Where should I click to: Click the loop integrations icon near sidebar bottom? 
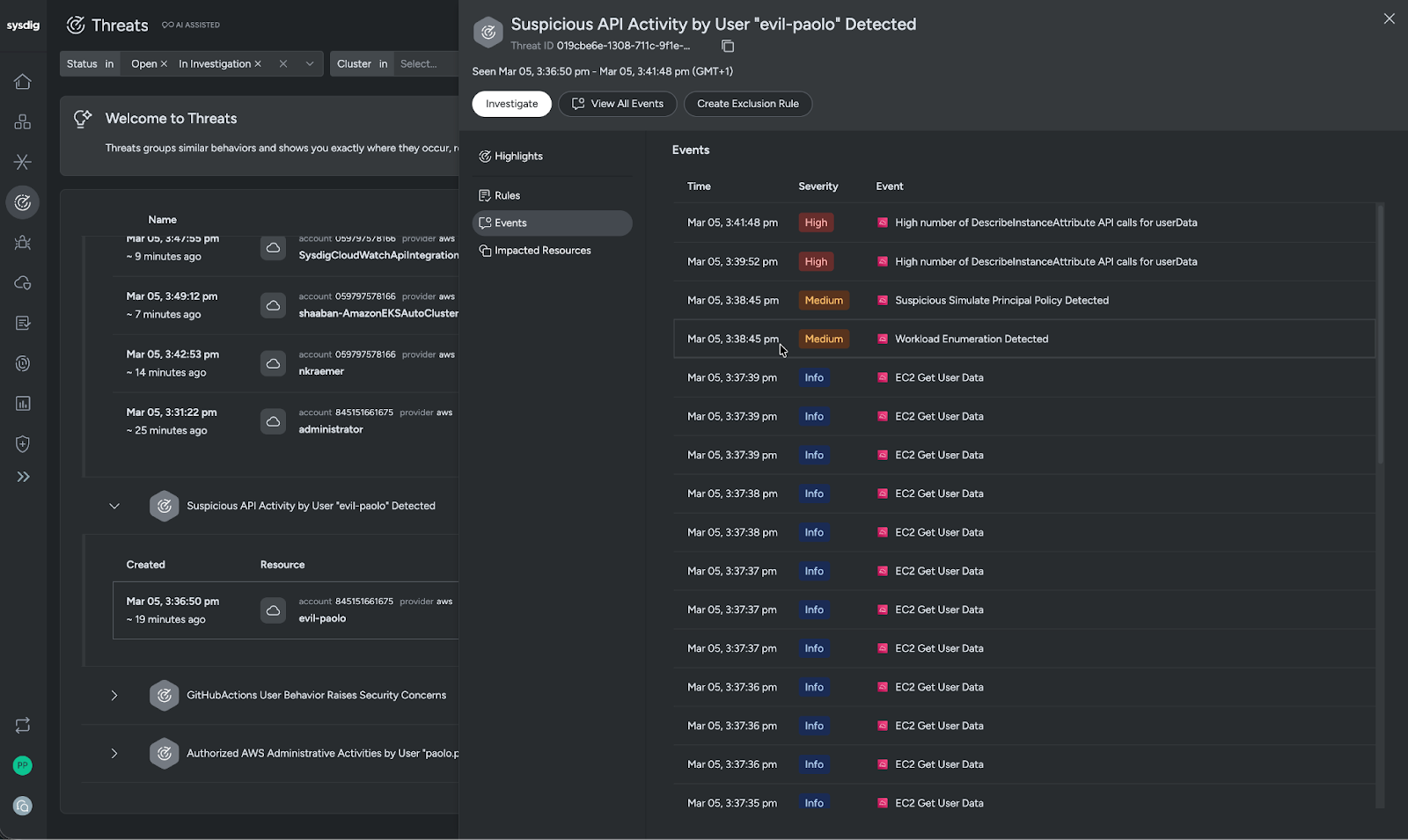(23, 725)
